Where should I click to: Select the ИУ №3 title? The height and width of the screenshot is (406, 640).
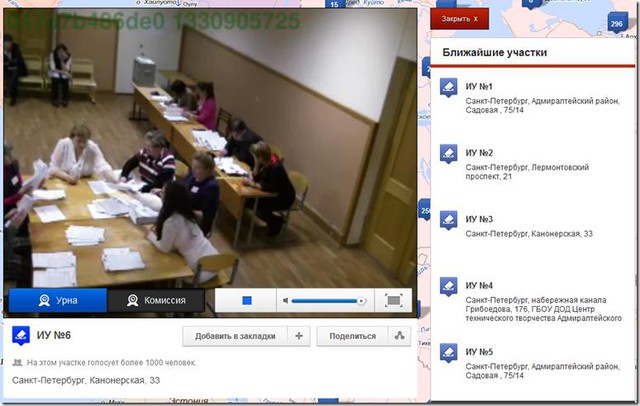[x=479, y=219]
